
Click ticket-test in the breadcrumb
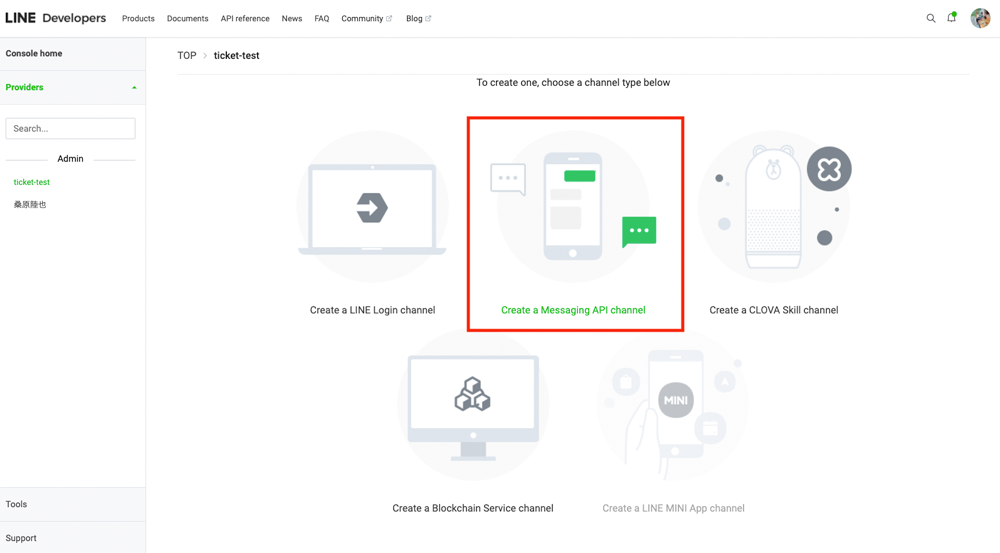237,55
